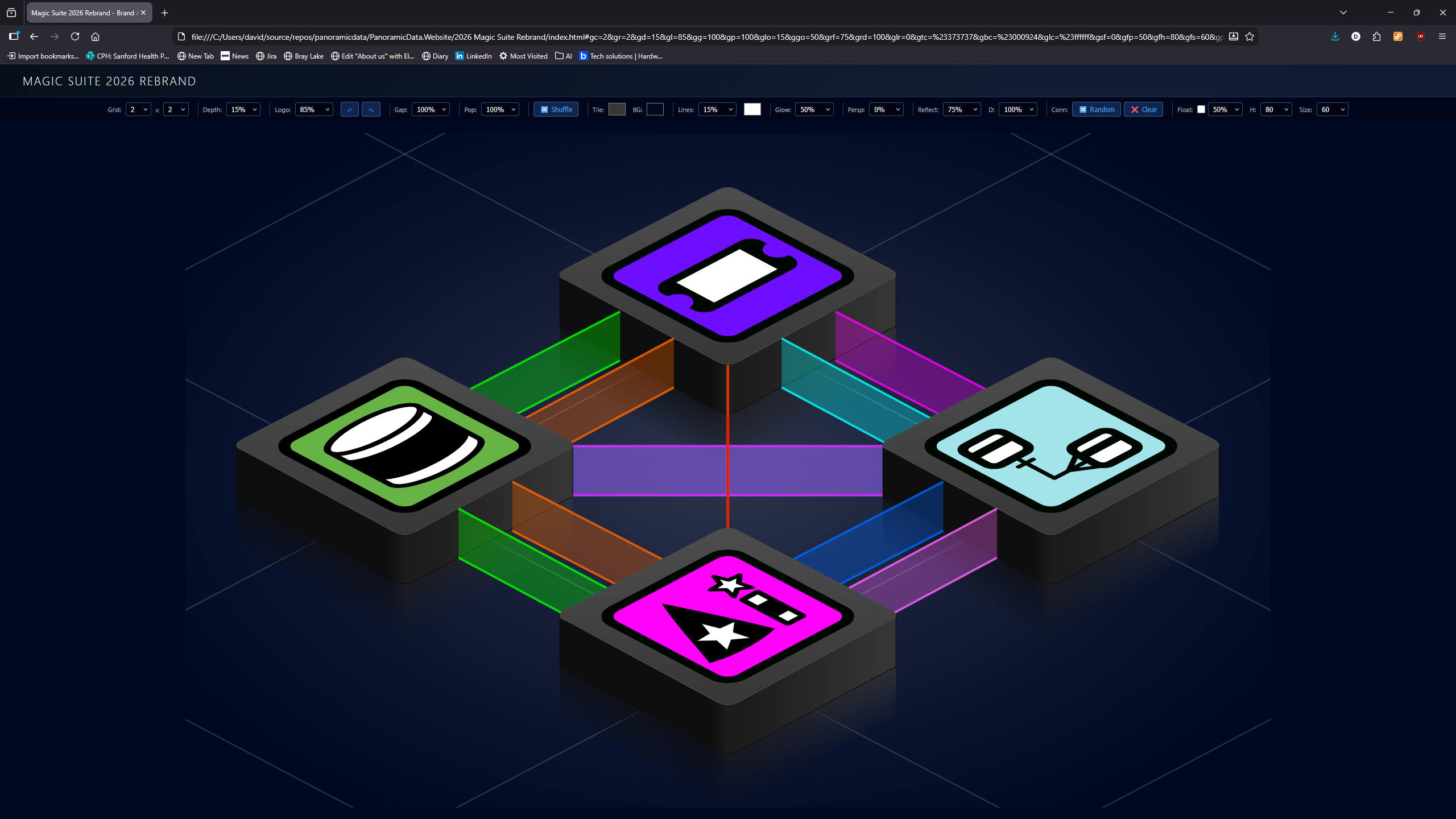
Task: Select the Magic Suite 2026 Rebrand tab
Action: tap(84, 13)
